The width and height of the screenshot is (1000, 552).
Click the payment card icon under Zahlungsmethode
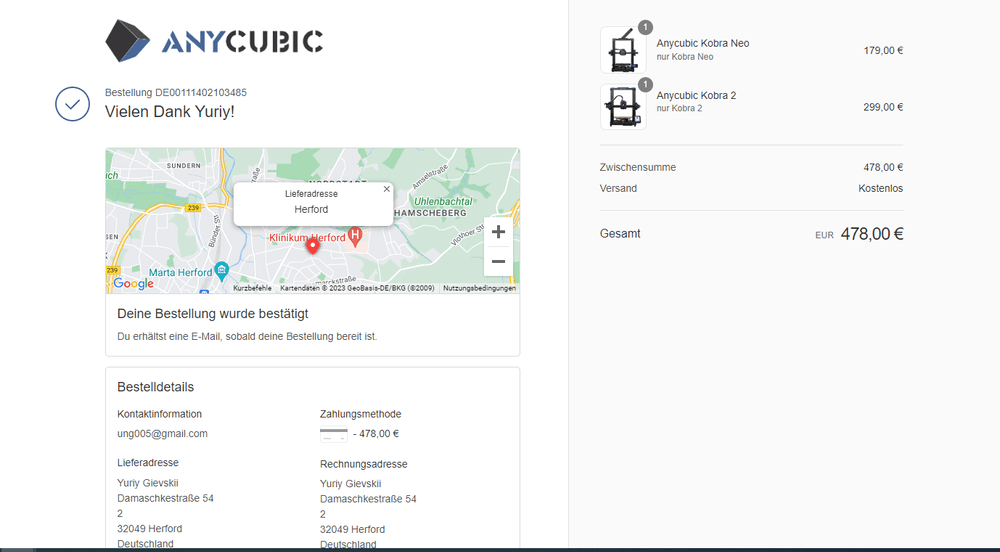pyautogui.click(x=333, y=435)
